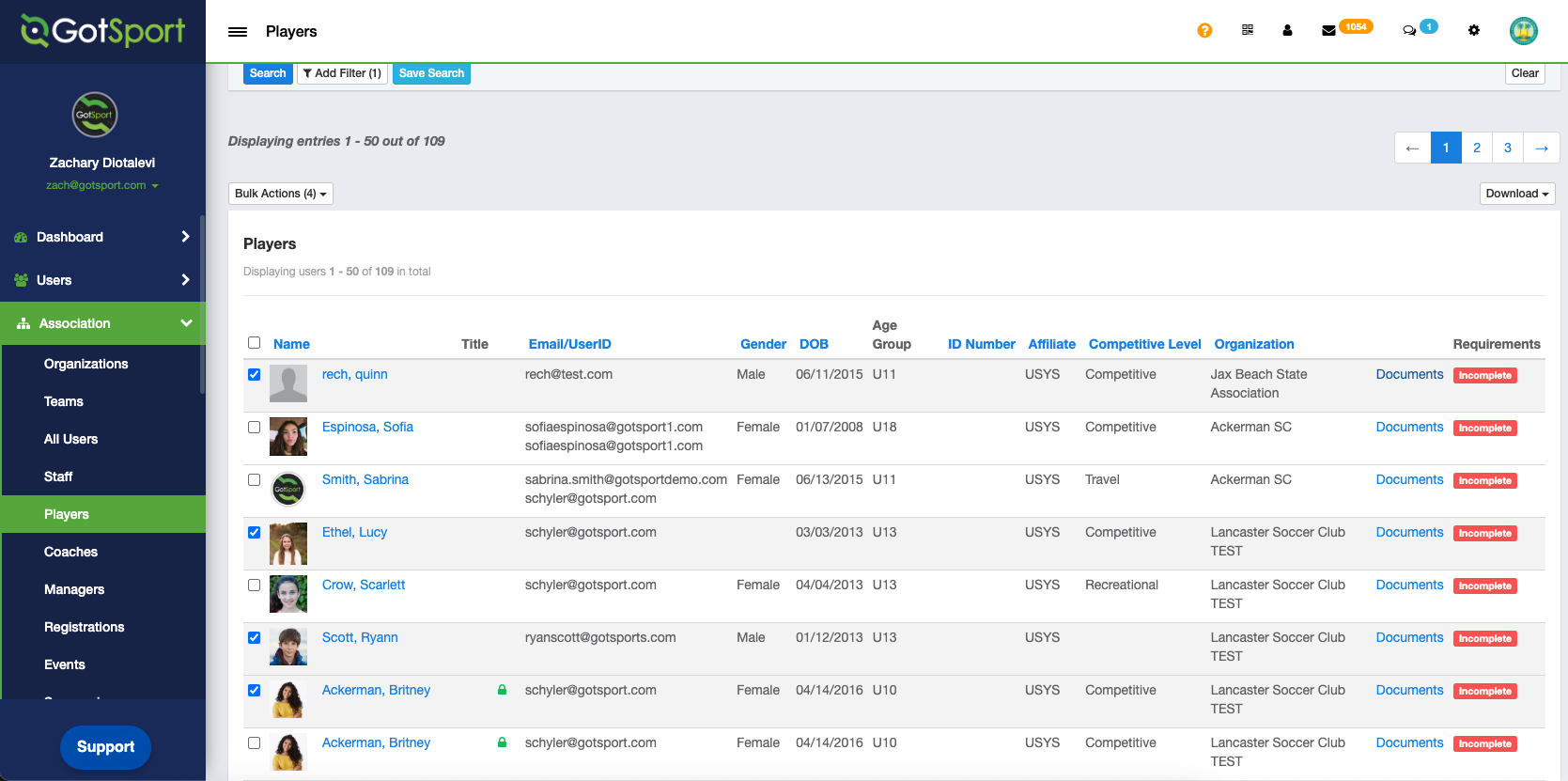Click the user profile silhouette icon
1568x781 pixels.
pos(1287,31)
